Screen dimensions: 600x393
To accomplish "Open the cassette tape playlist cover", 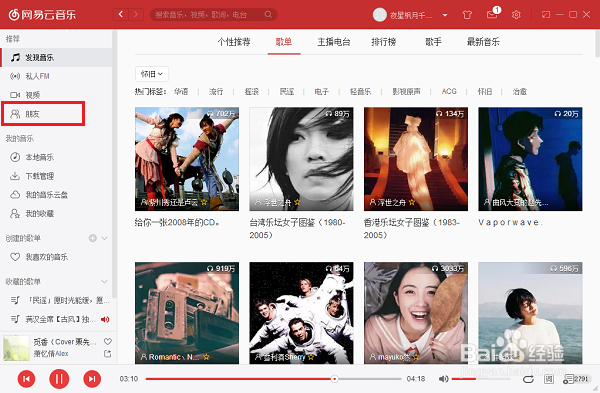I will [x=187, y=313].
